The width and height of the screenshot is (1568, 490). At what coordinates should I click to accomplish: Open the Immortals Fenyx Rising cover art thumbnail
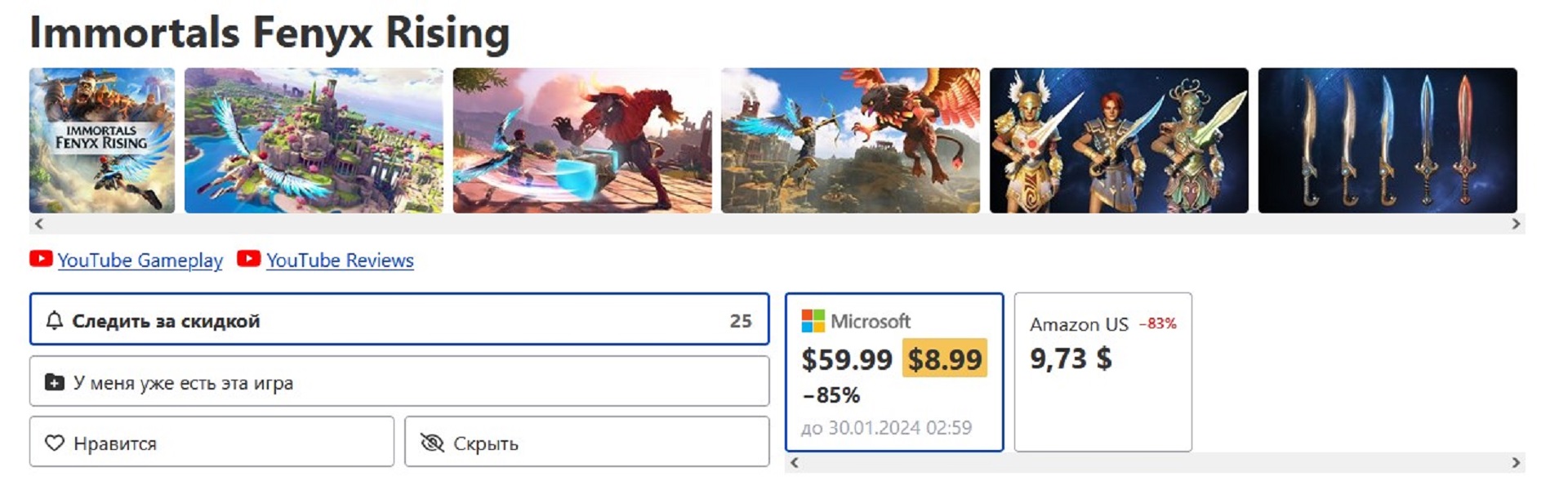[102, 140]
